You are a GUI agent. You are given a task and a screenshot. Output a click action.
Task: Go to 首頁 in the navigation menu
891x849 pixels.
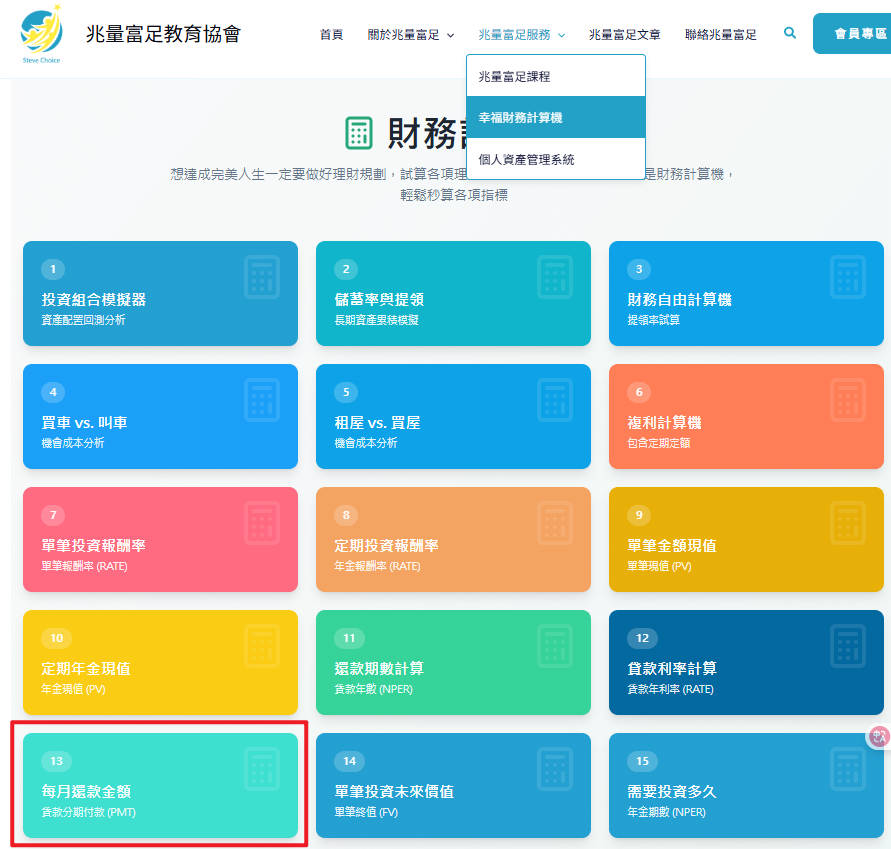(331, 33)
